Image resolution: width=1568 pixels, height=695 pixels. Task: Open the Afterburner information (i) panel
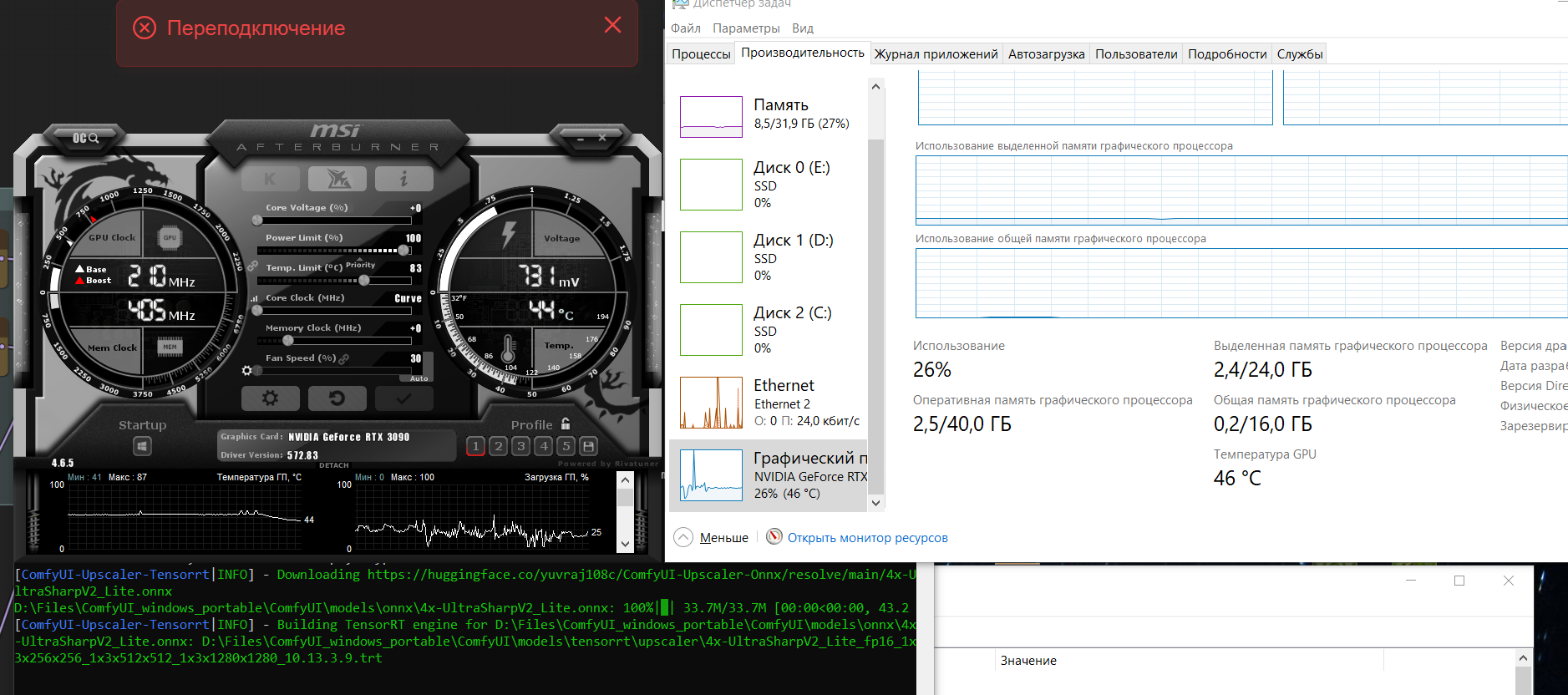403,178
